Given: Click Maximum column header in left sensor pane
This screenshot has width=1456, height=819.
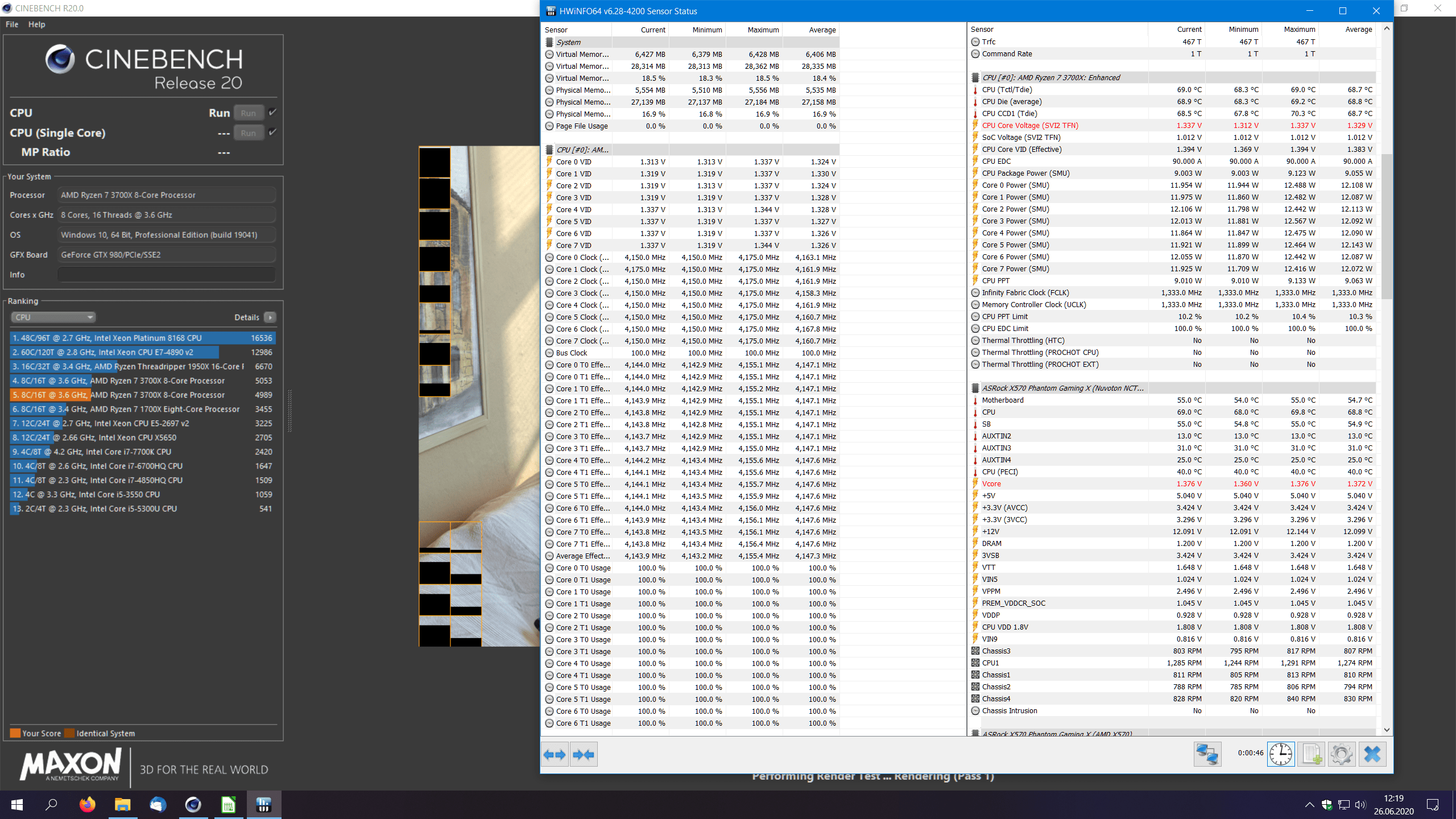Looking at the screenshot, I should click(754, 30).
